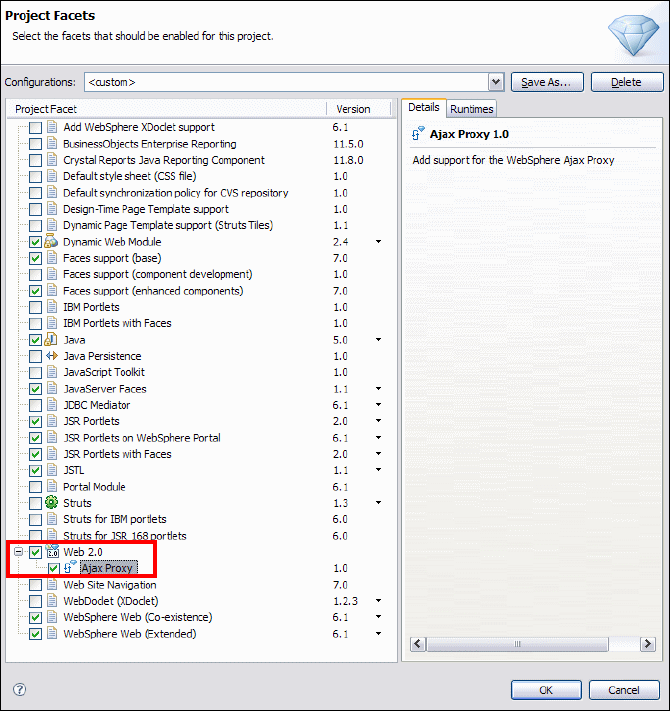The width and height of the screenshot is (670, 711).
Task: Click the help question mark icon
Action: [x=19, y=689]
